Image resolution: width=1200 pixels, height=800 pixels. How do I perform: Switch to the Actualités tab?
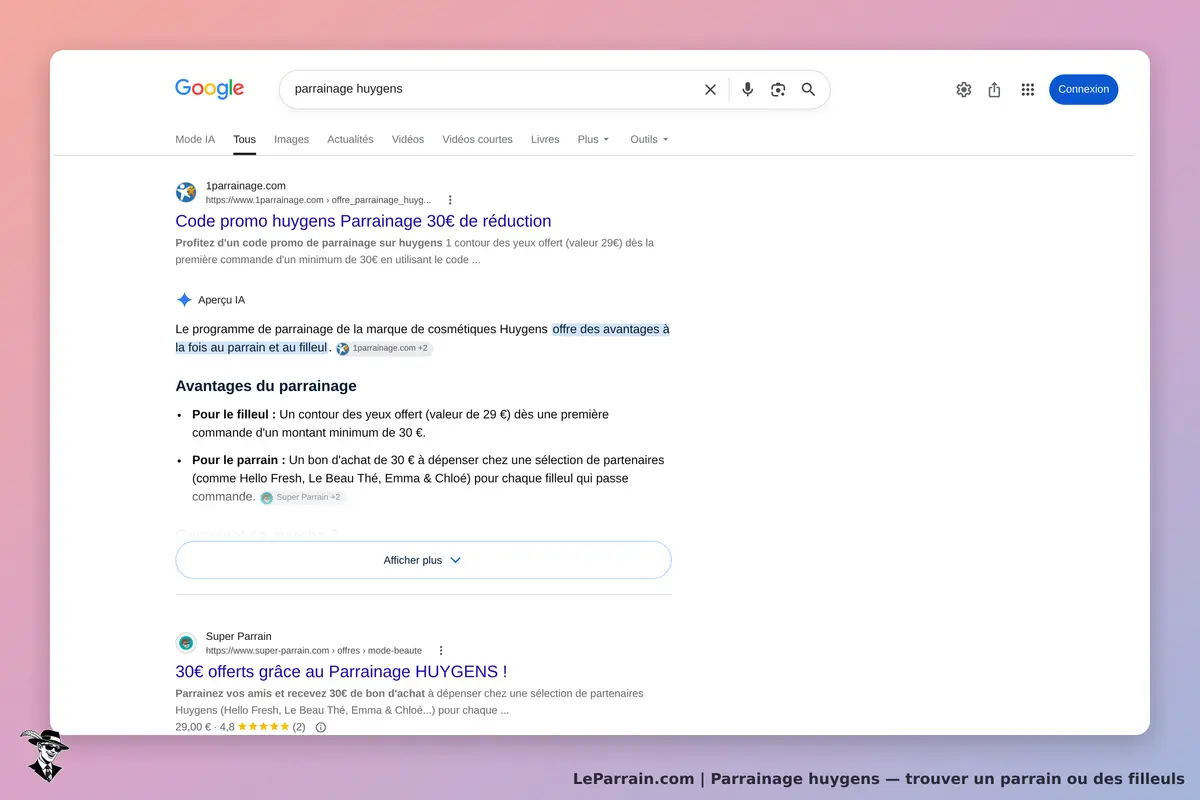pyautogui.click(x=350, y=139)
